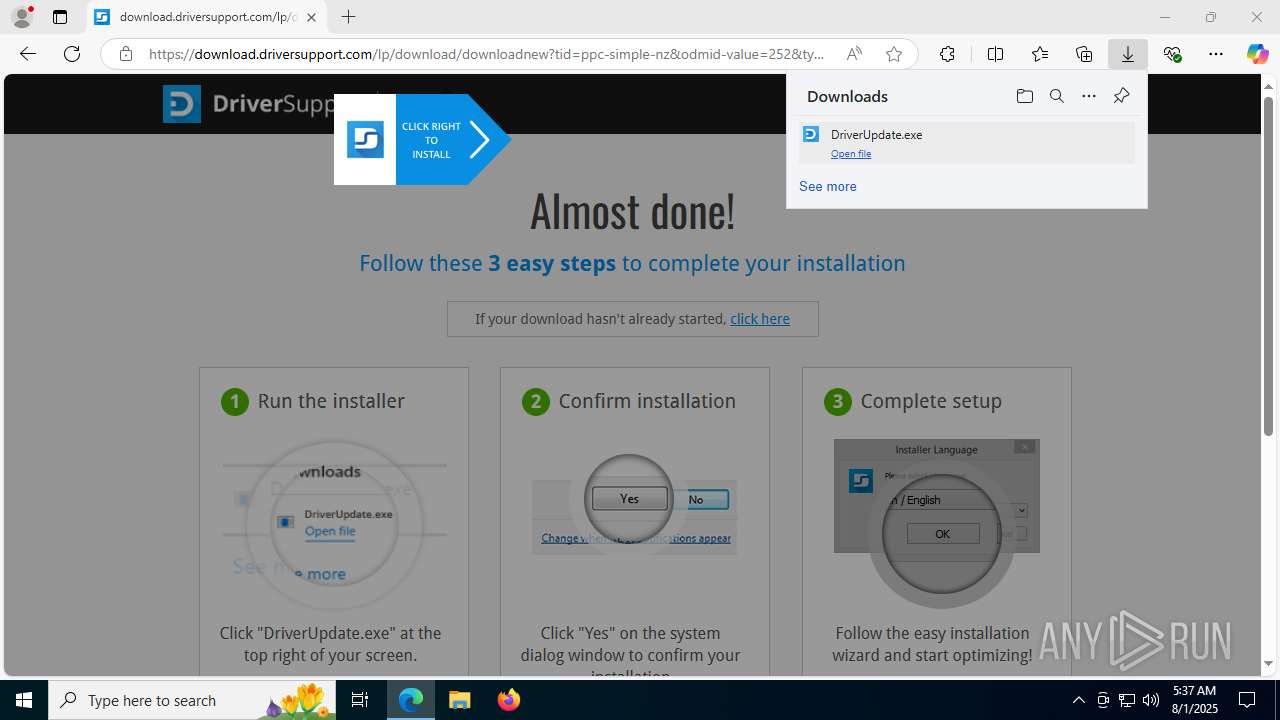
Task: Open the notification center icon
Action: coord(1248,700)
